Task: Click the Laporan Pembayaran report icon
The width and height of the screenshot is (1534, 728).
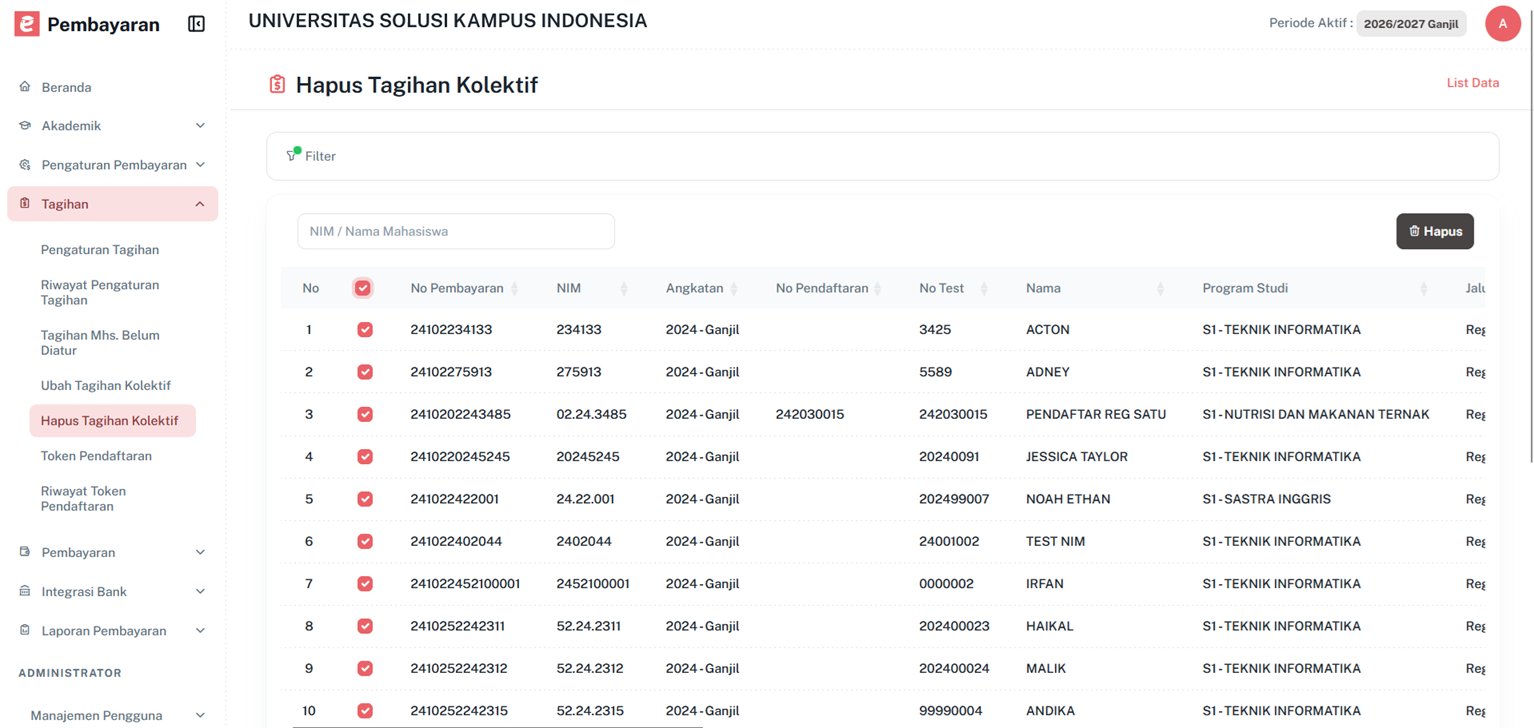Action: pos(25,630)
